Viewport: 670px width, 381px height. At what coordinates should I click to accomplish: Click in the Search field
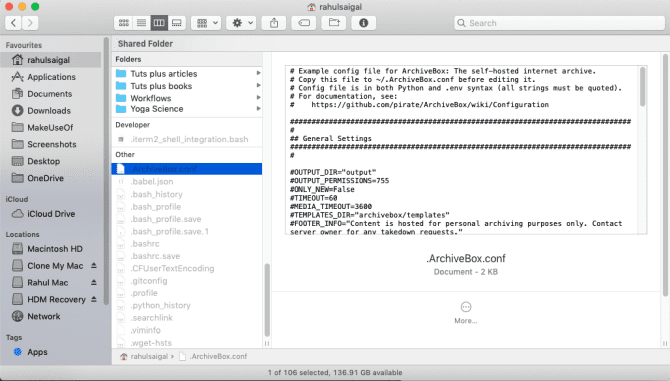(x=559, y=23)
